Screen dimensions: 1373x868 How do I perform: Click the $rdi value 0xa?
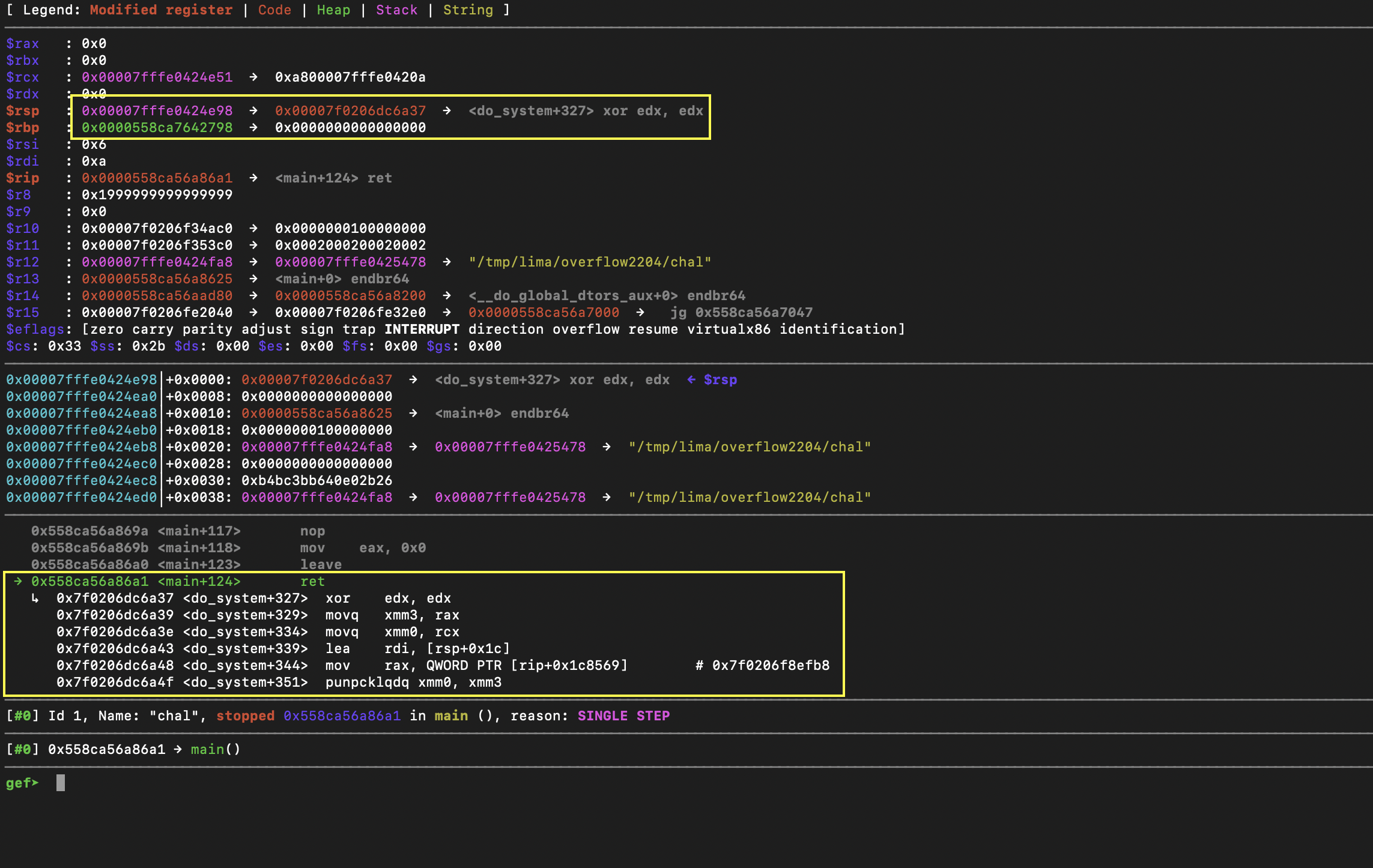pyautogui.click(x=94, y=161)
